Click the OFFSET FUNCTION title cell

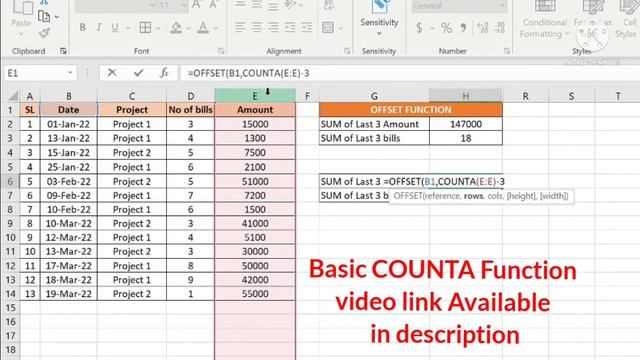click(x=411, y=110)
